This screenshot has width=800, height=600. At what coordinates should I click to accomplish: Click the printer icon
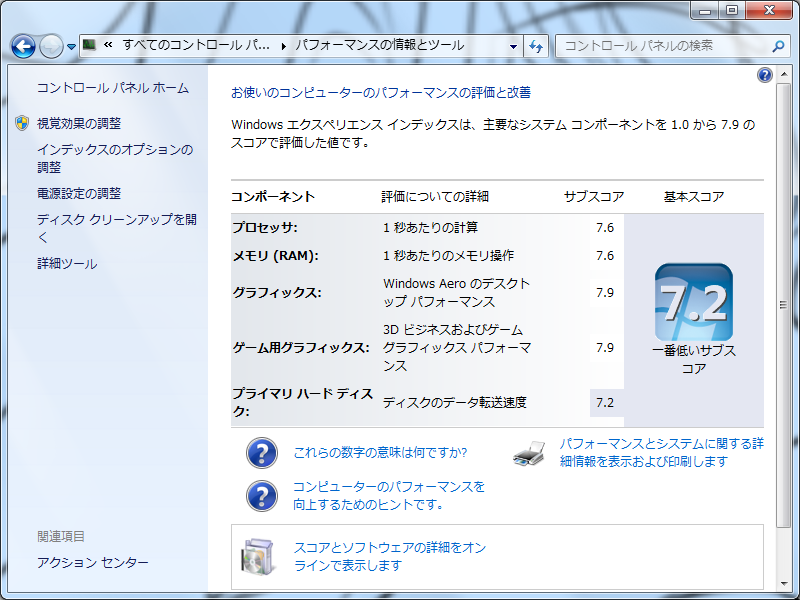pos(529,453)
